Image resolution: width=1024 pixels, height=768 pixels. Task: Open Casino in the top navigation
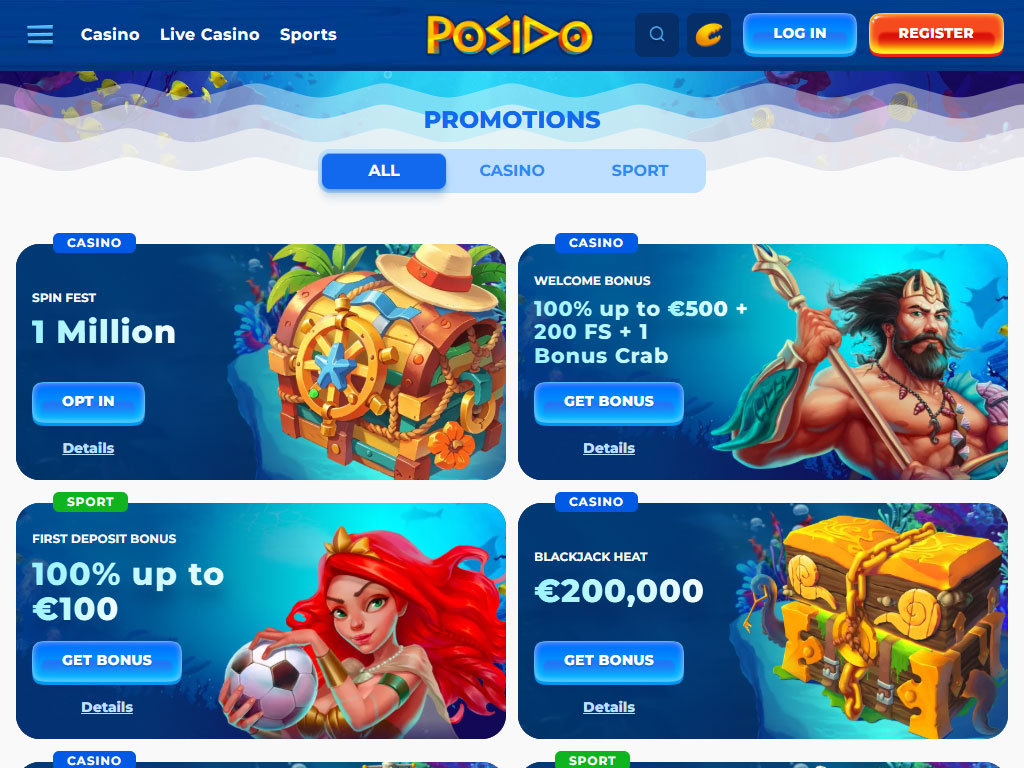110,34
